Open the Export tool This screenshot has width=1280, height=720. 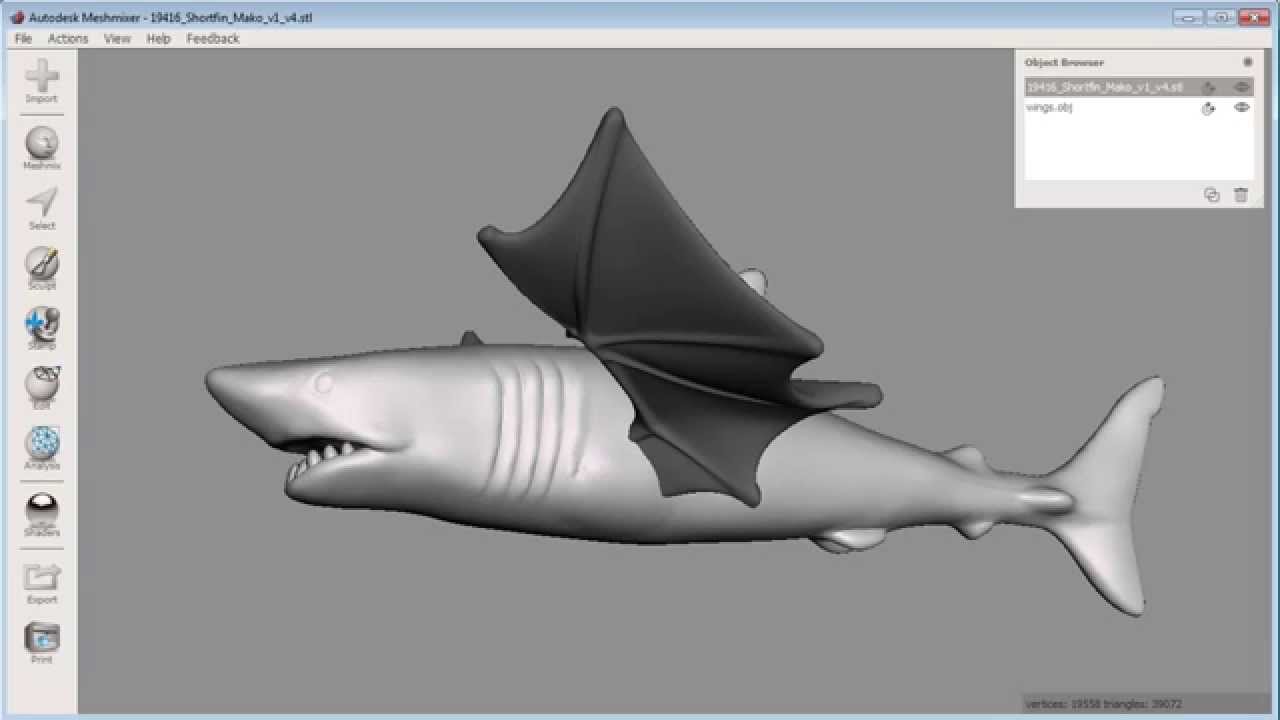pyautogui.click(x=41, y=583)
